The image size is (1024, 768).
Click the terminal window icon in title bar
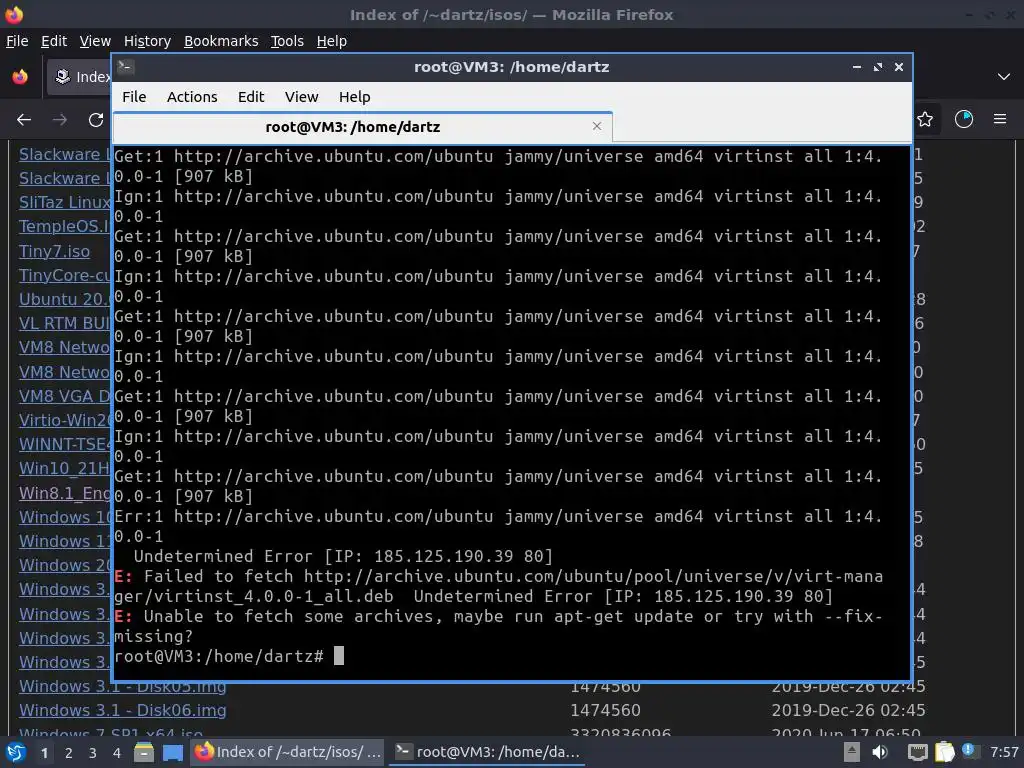(x=125, y=67)
